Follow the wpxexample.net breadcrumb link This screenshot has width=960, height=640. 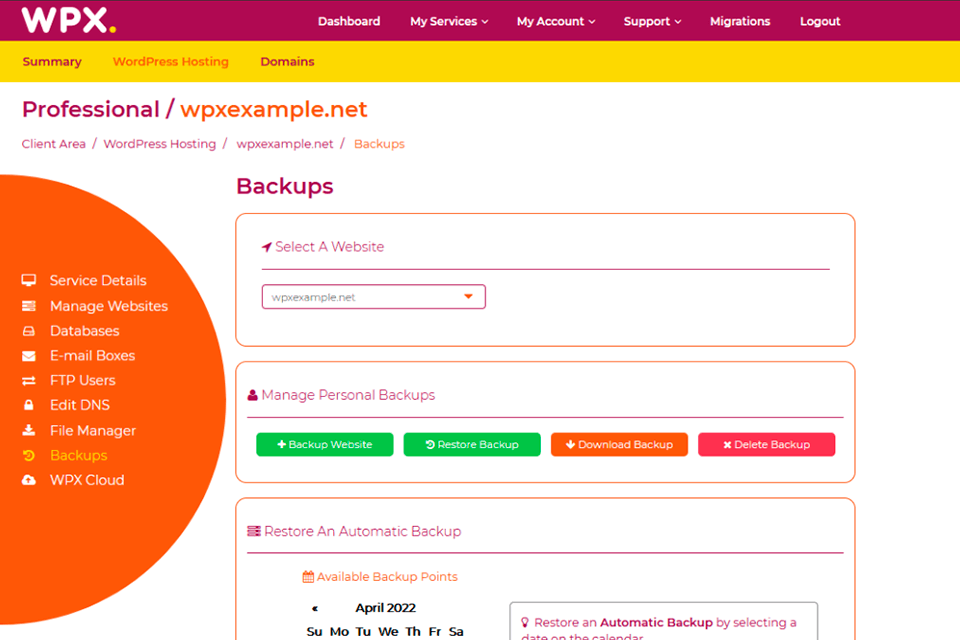coord(285,144)
